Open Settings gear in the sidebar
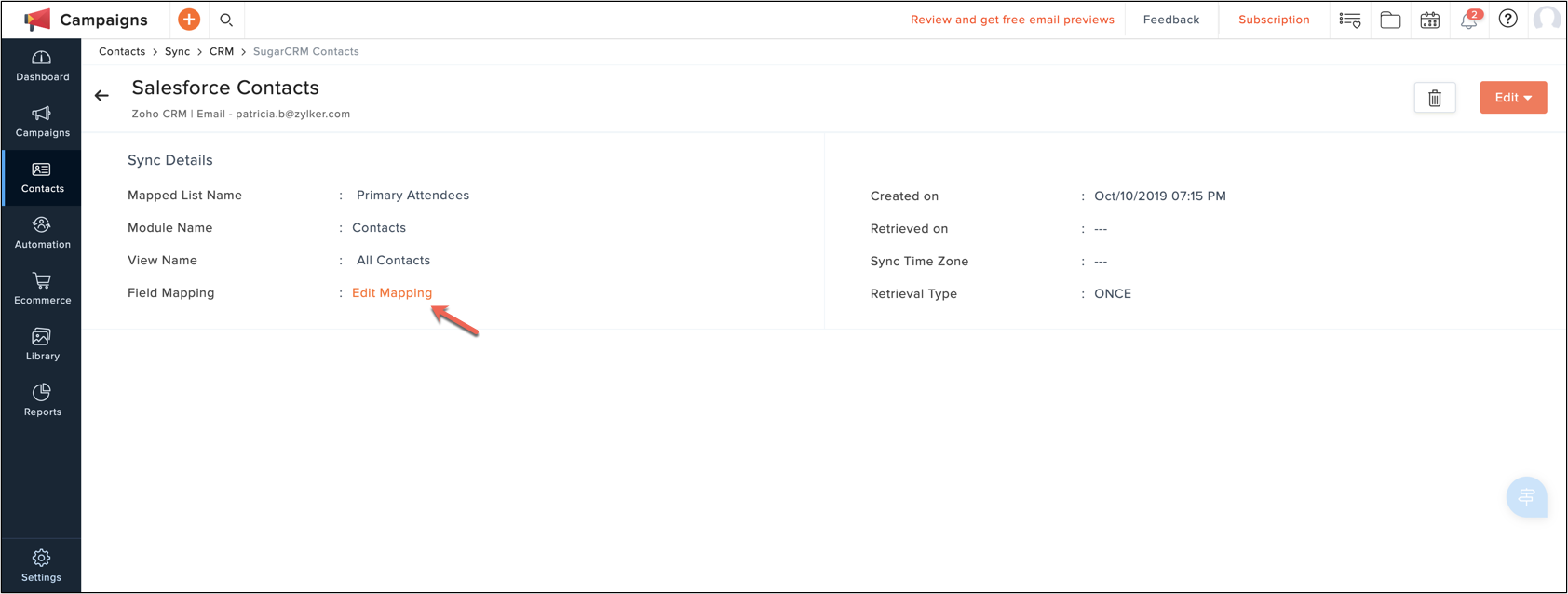The height and width of the screenshot is (594, 1568). tap(41, 565)
